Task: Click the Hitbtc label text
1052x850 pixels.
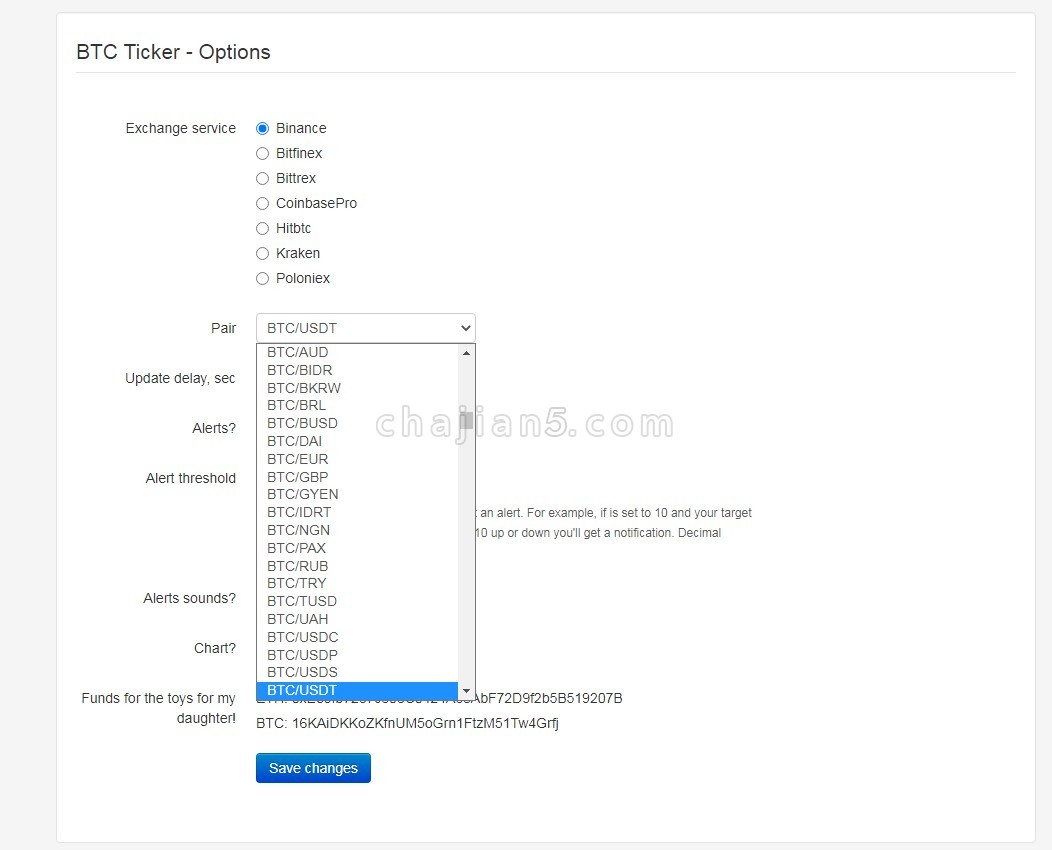Action: 293,229
